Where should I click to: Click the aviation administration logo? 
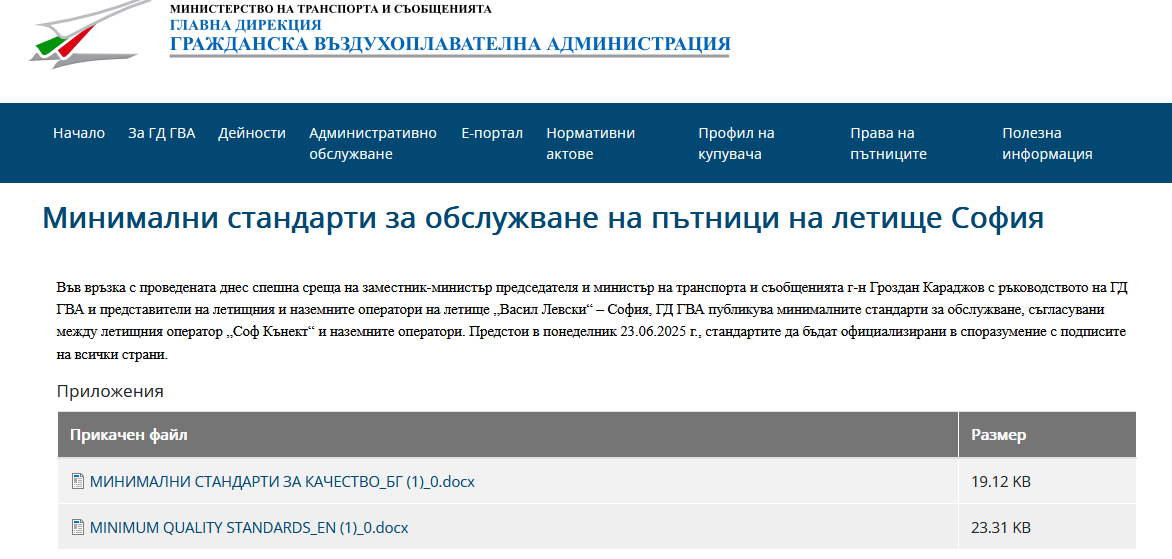pos(90,34)
